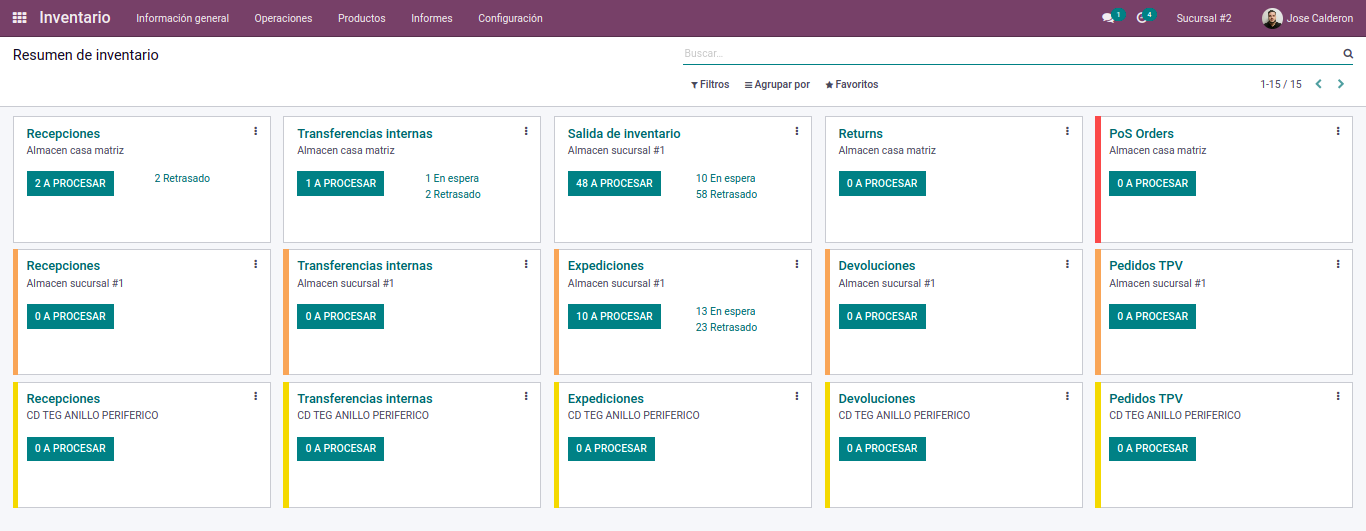The height and width of the screenshot is (531, 1366).
Task: Open kebab menu on Salida de inventario card
Action: coord(797,131)
